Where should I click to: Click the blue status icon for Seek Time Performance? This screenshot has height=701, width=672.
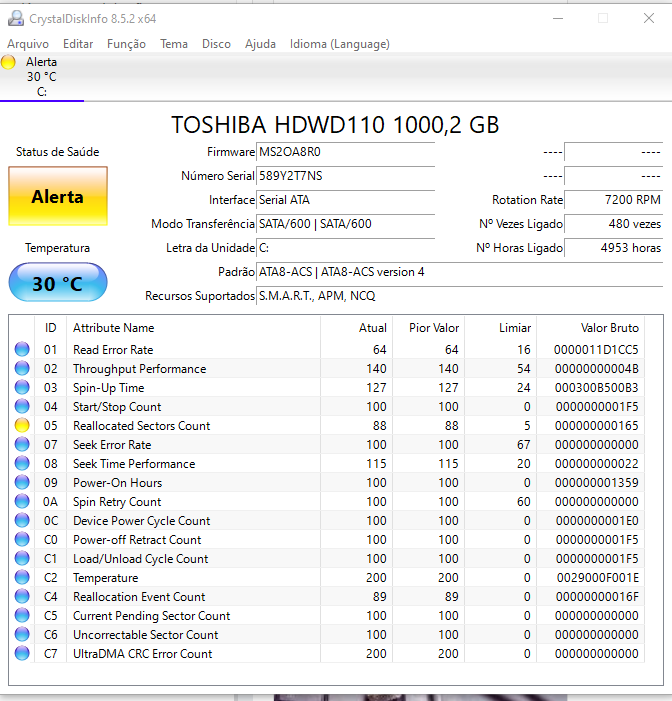pos(22,463)
